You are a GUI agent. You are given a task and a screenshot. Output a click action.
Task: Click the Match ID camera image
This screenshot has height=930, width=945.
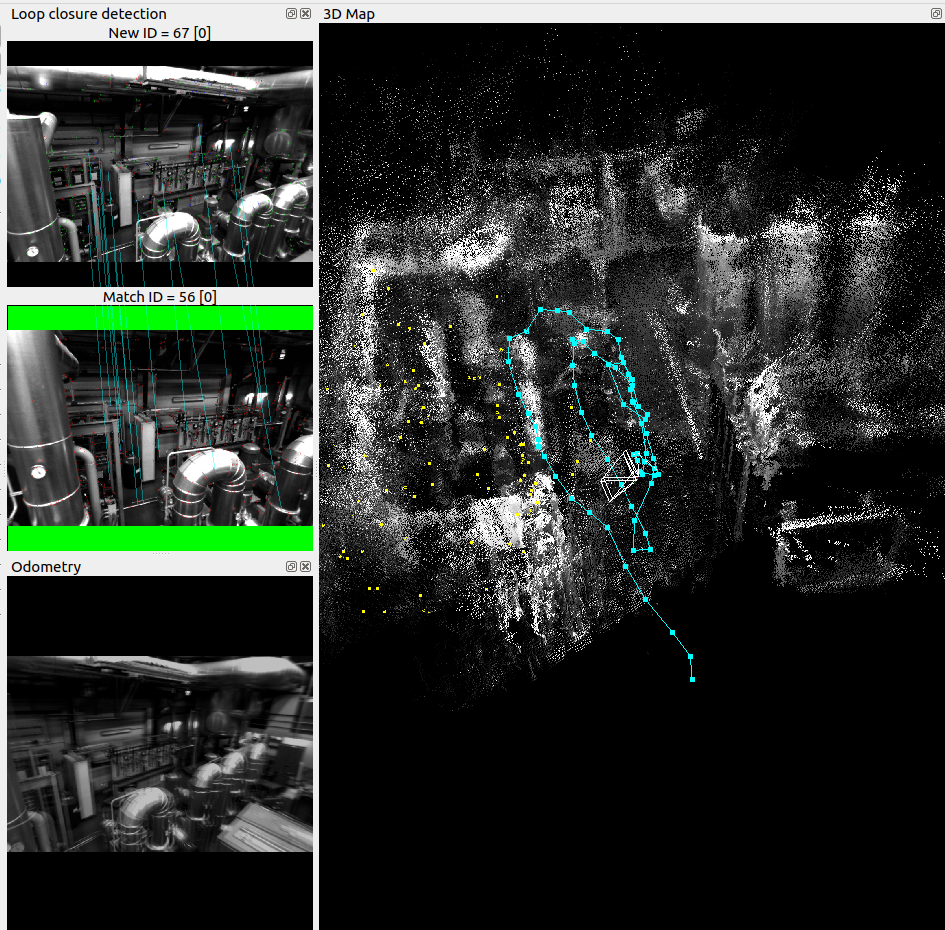(160, 428)
